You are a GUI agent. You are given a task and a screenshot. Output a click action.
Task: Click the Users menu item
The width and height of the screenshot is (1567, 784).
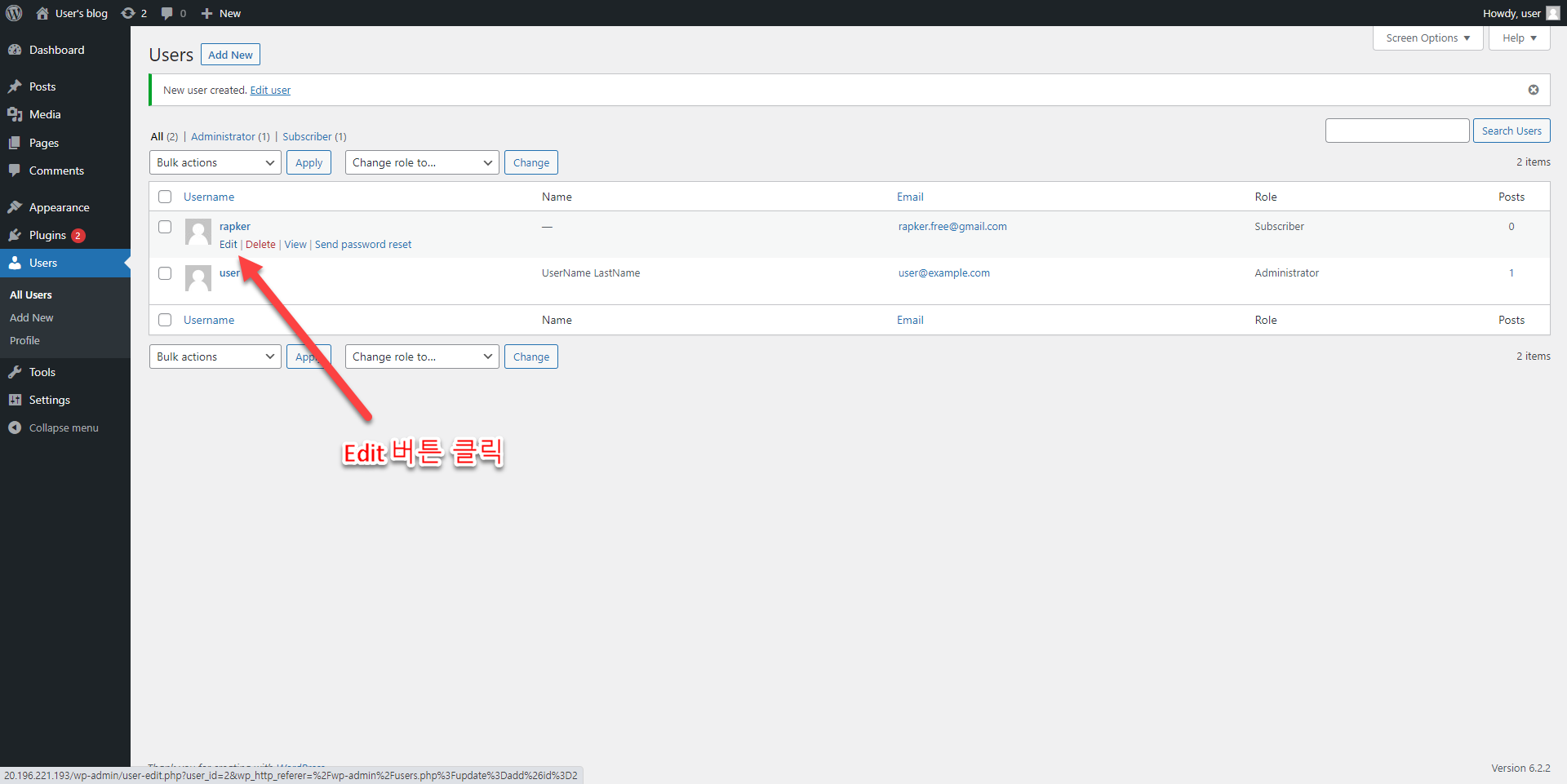pos(65,263)
